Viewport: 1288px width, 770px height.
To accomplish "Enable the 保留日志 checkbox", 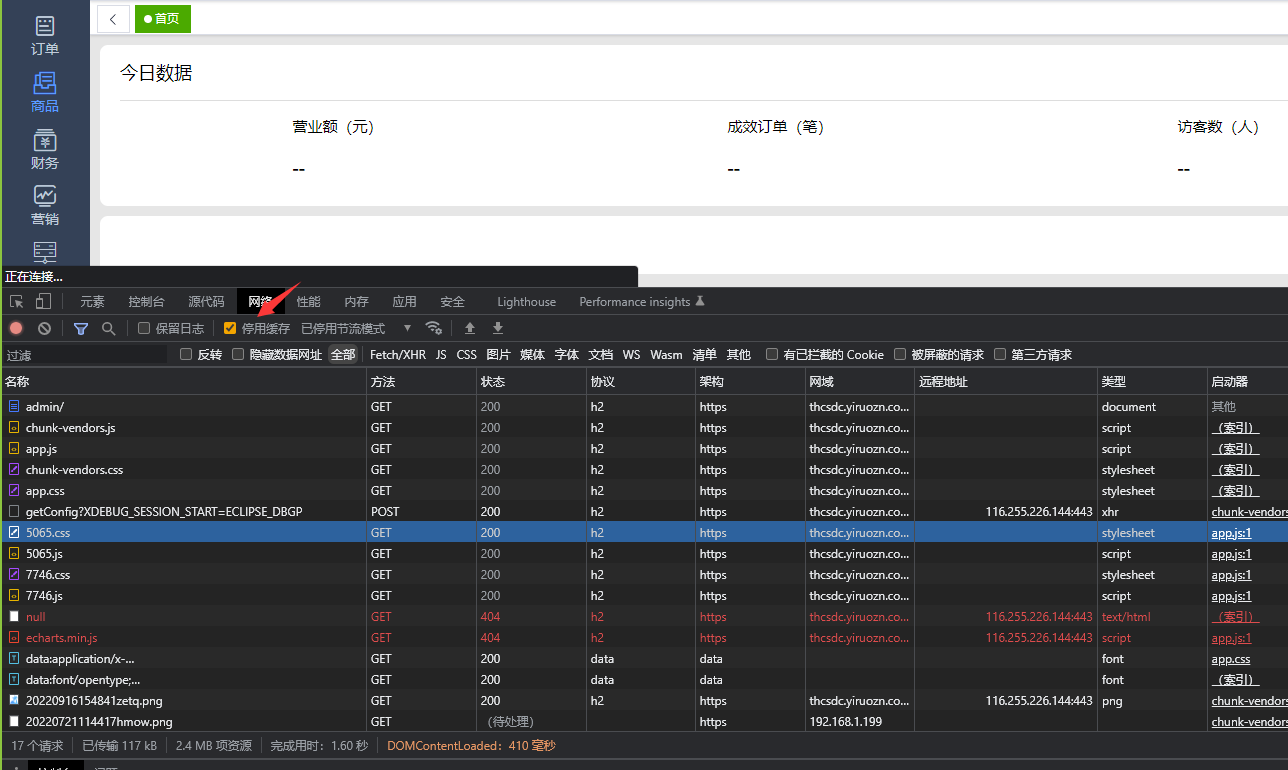I will [144, 328].
